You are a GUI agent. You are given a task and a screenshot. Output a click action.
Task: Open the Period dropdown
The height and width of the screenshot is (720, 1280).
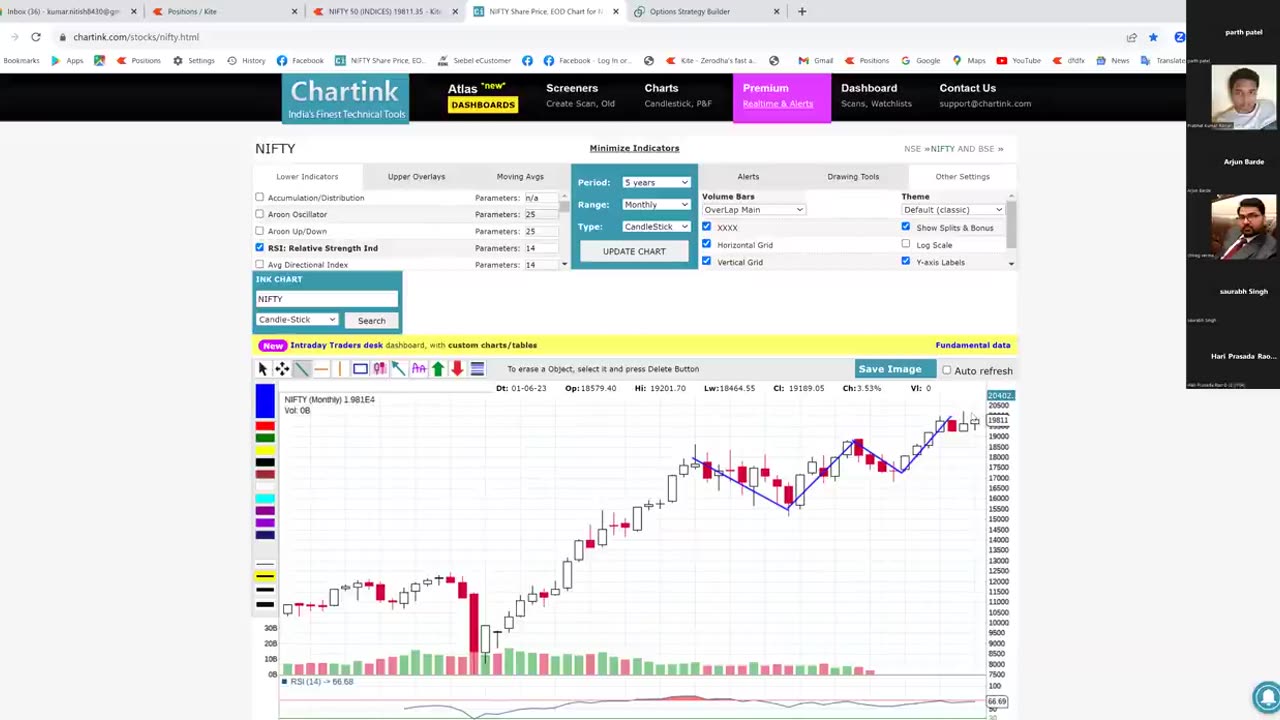point(656,183)
